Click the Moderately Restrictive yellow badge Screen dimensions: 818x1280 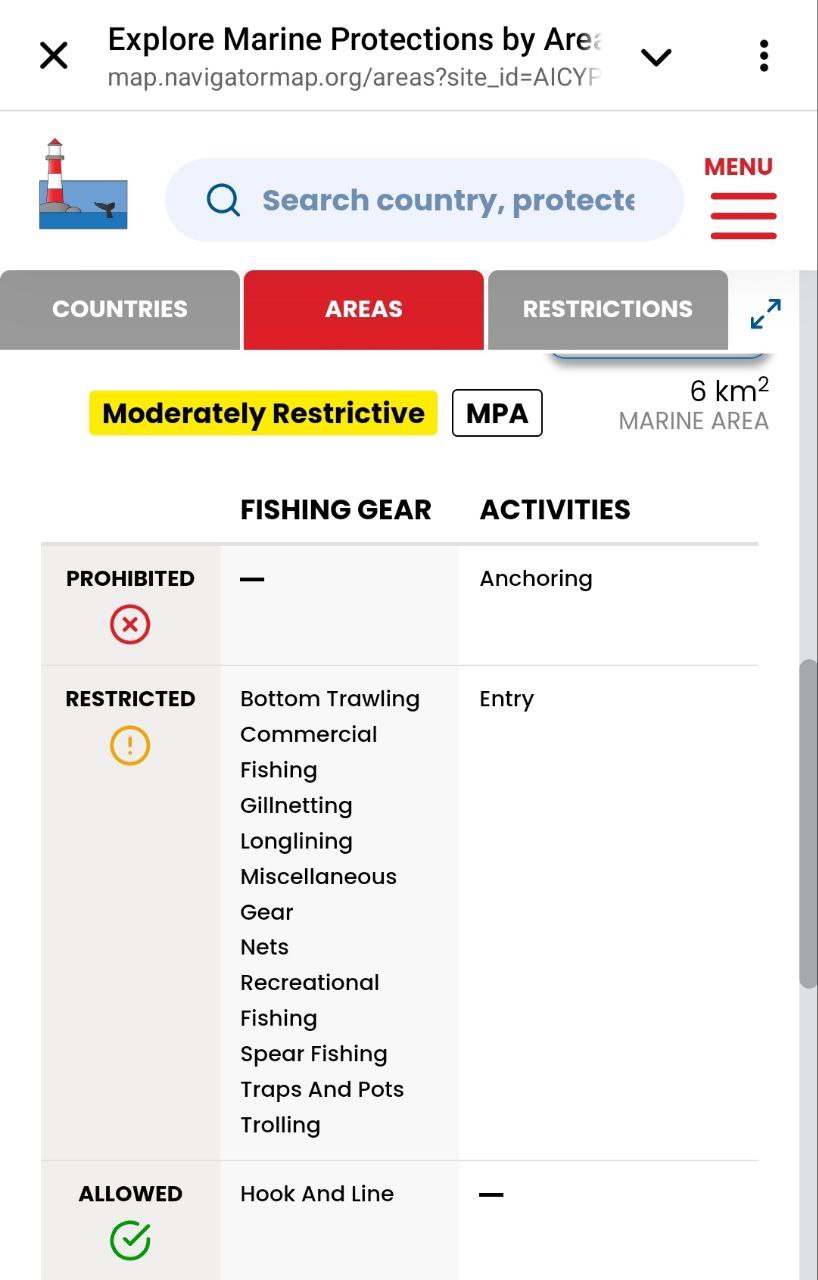point(263,413)
